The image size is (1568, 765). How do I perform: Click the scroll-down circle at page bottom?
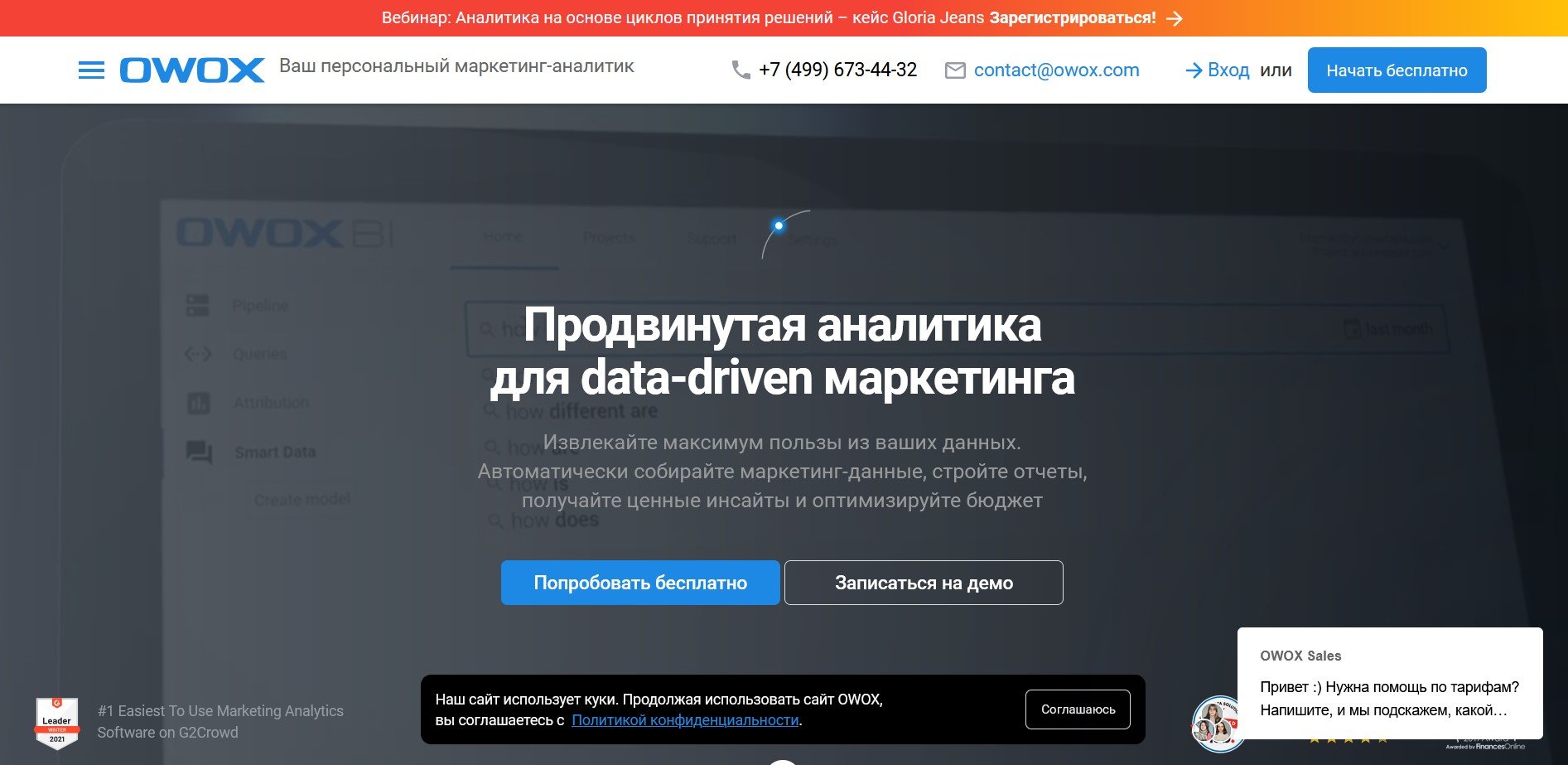click(782, 761)
